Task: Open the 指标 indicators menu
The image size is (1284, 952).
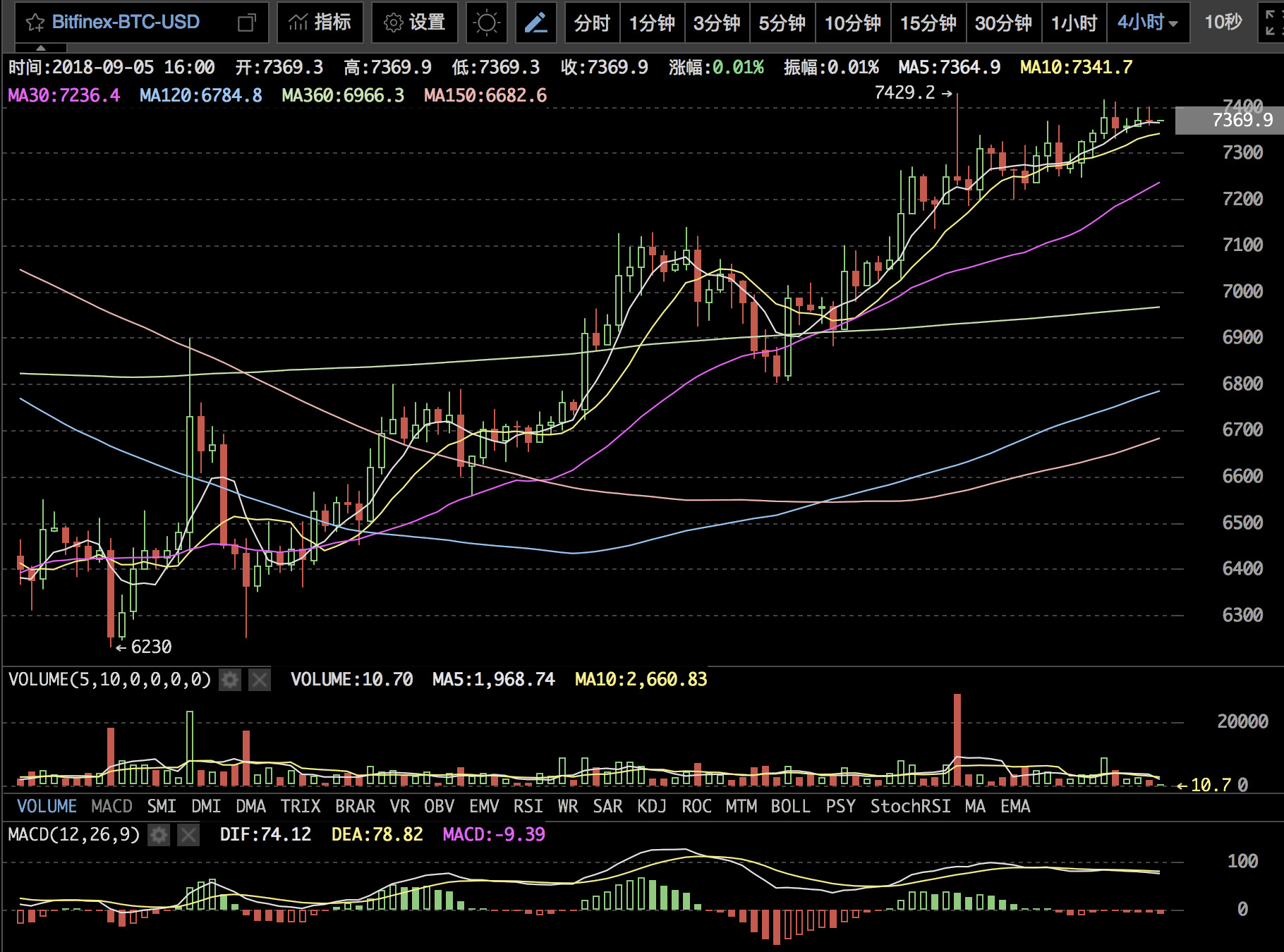Action: click(x=320, y=23)
